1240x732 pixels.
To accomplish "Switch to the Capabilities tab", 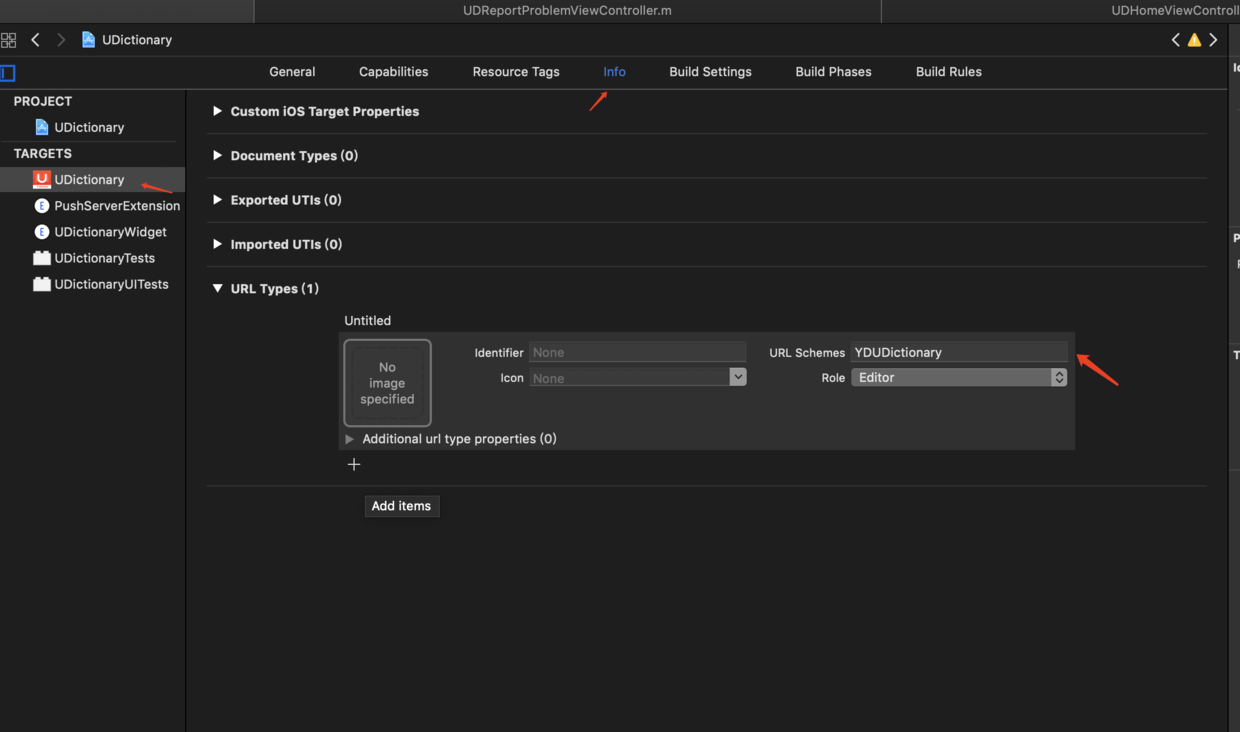I will 394,72.
